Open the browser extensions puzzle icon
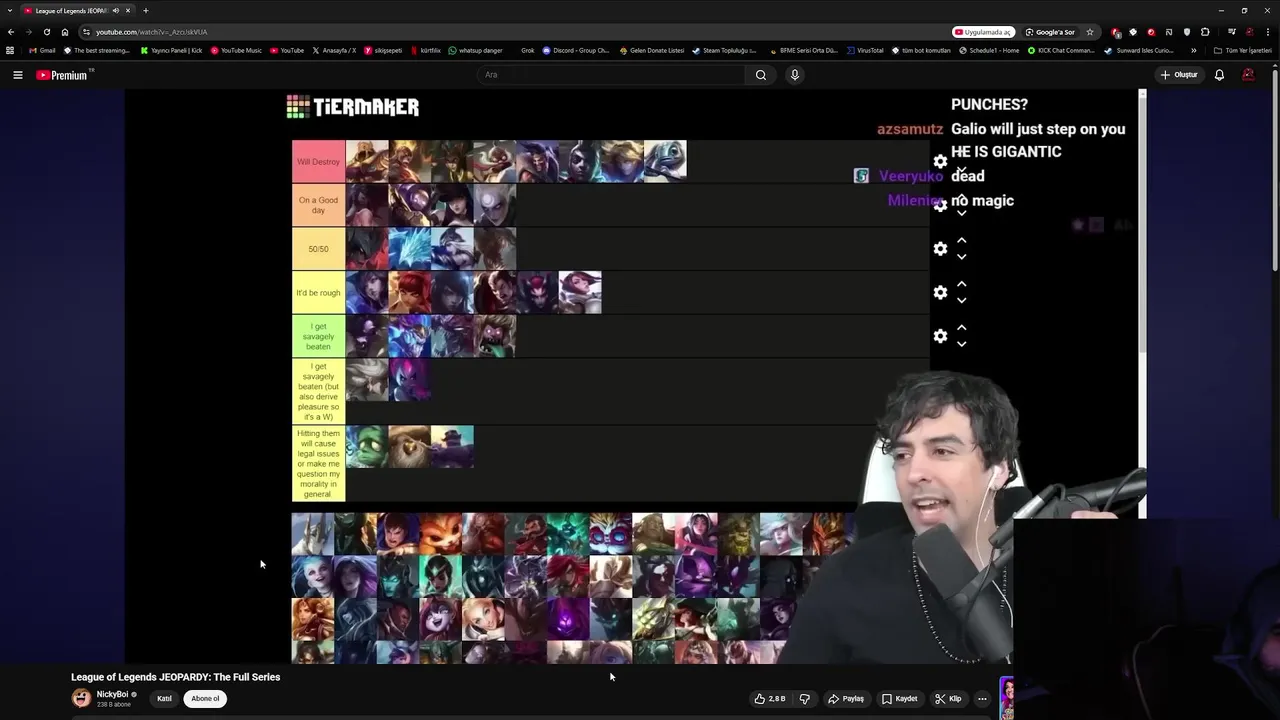1280x720 pixels. pos(1205,32)
